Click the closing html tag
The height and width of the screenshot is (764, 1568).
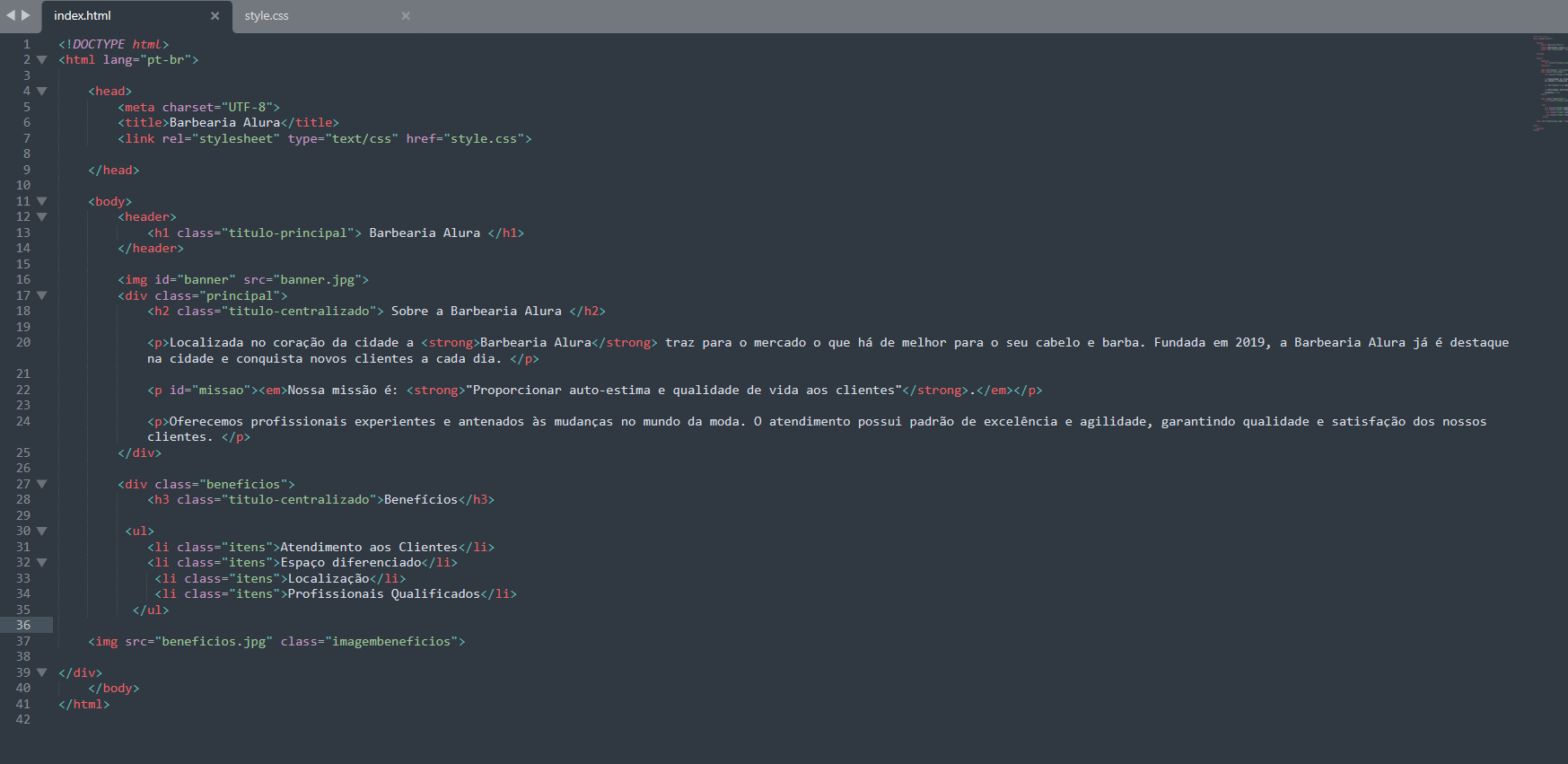click(84, 704)
